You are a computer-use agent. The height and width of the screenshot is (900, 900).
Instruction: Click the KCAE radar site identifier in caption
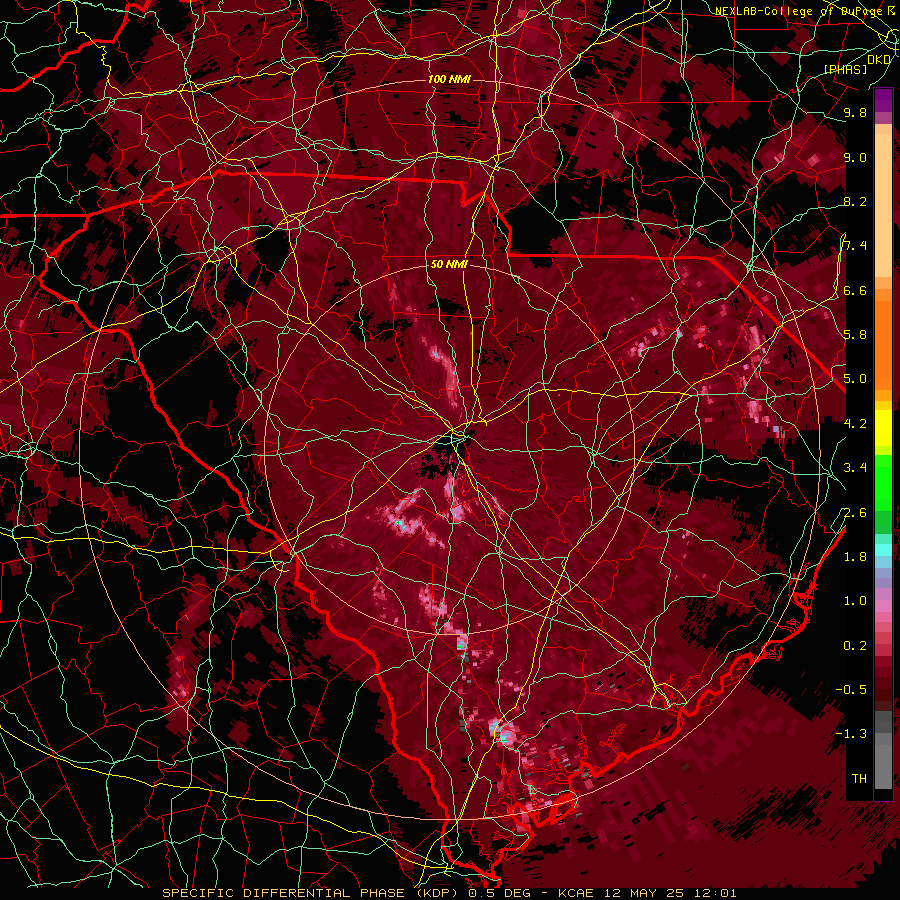click(578, 893)
